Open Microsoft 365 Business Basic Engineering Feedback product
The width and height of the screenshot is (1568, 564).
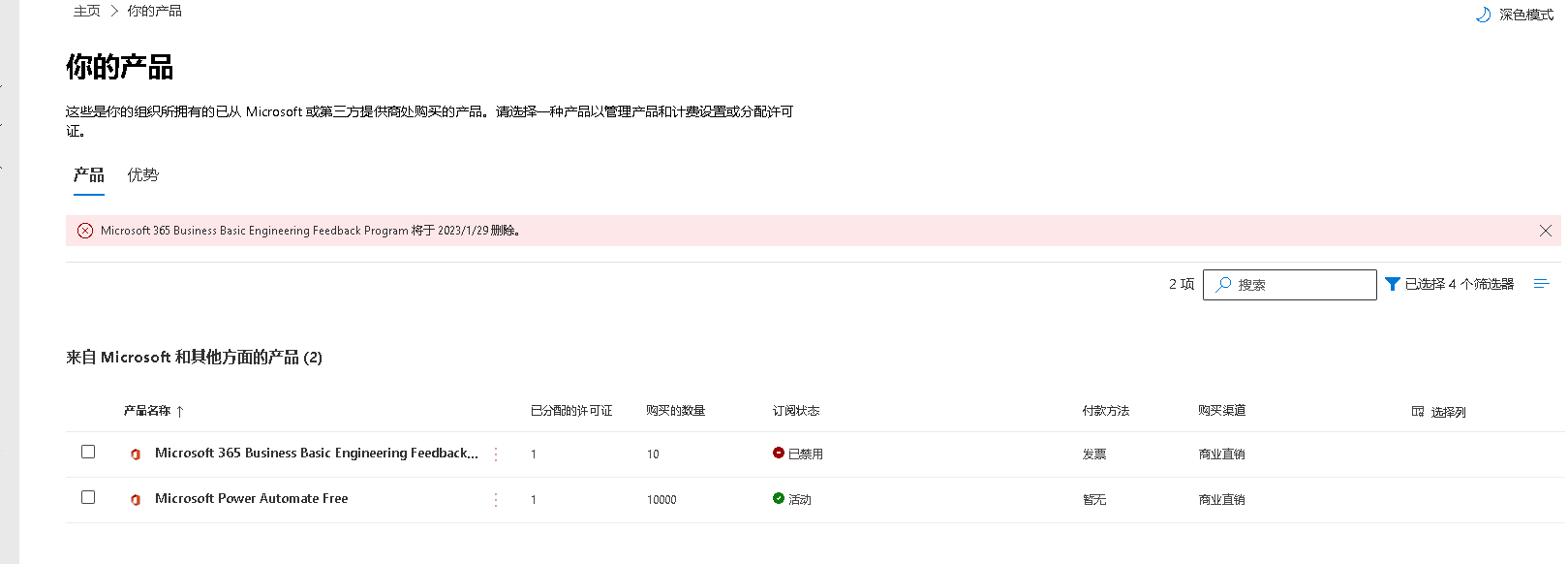317,453
